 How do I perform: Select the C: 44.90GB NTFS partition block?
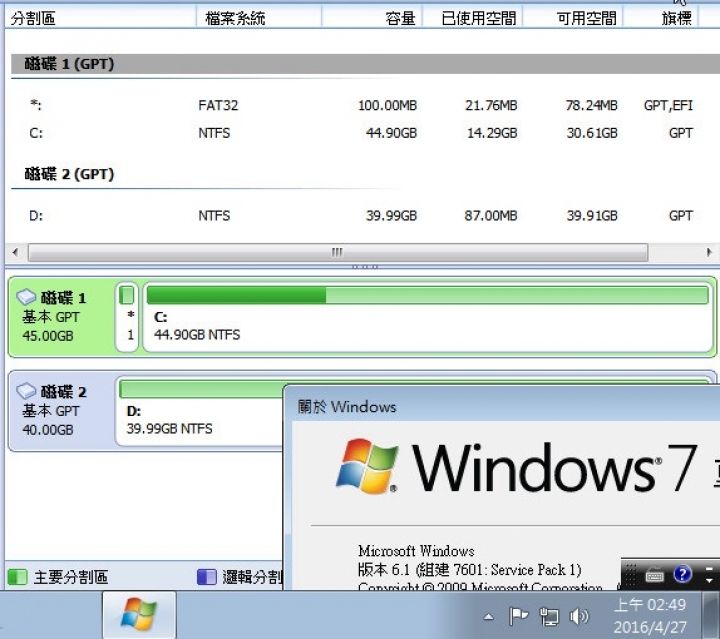[428, 317]
